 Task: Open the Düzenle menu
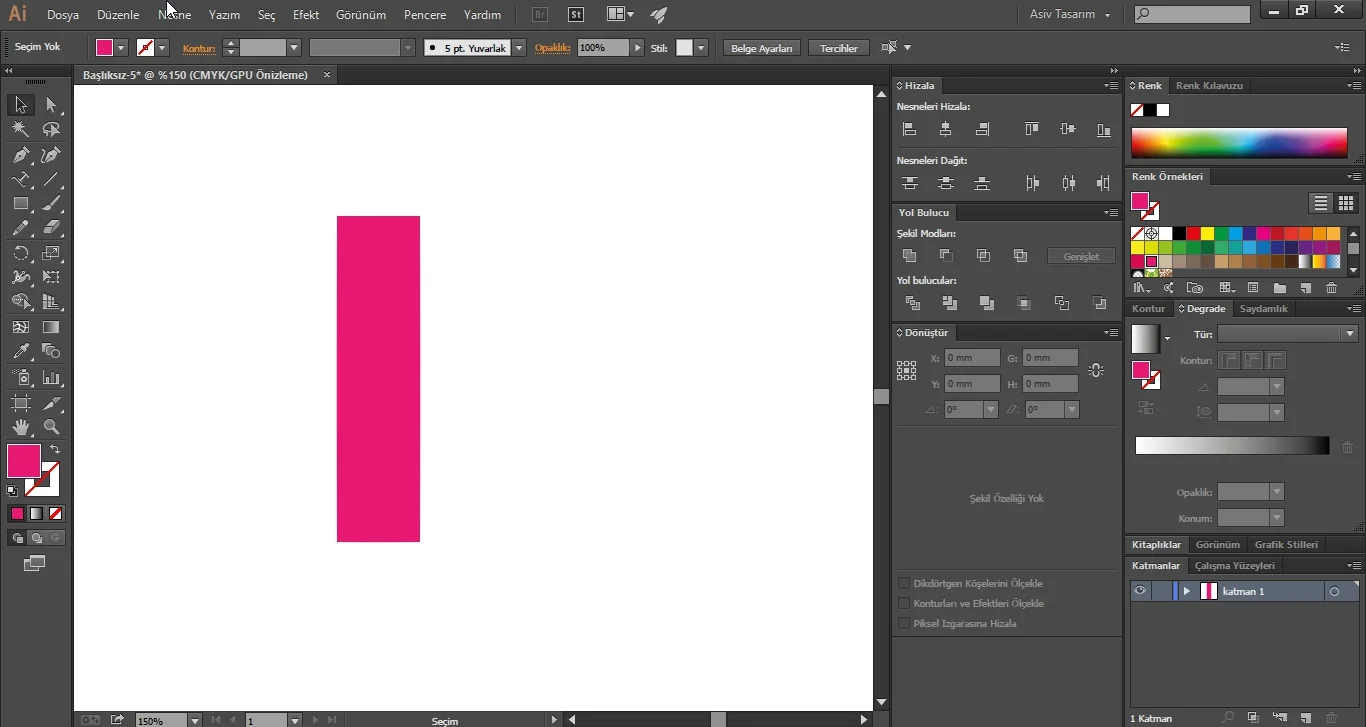point(118,15)
